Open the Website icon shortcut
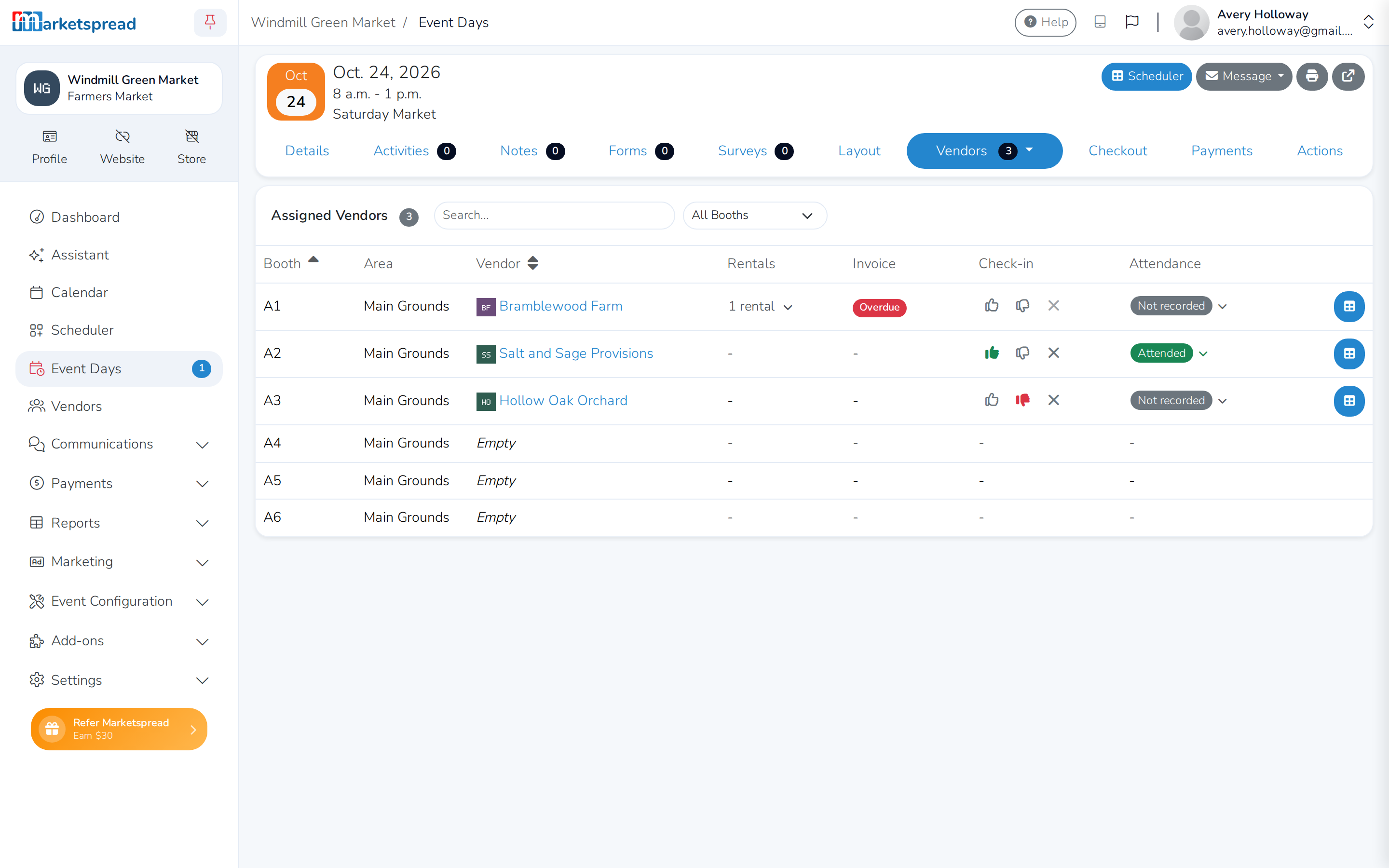The image size is (1389, 868). (x=122, y=147)
